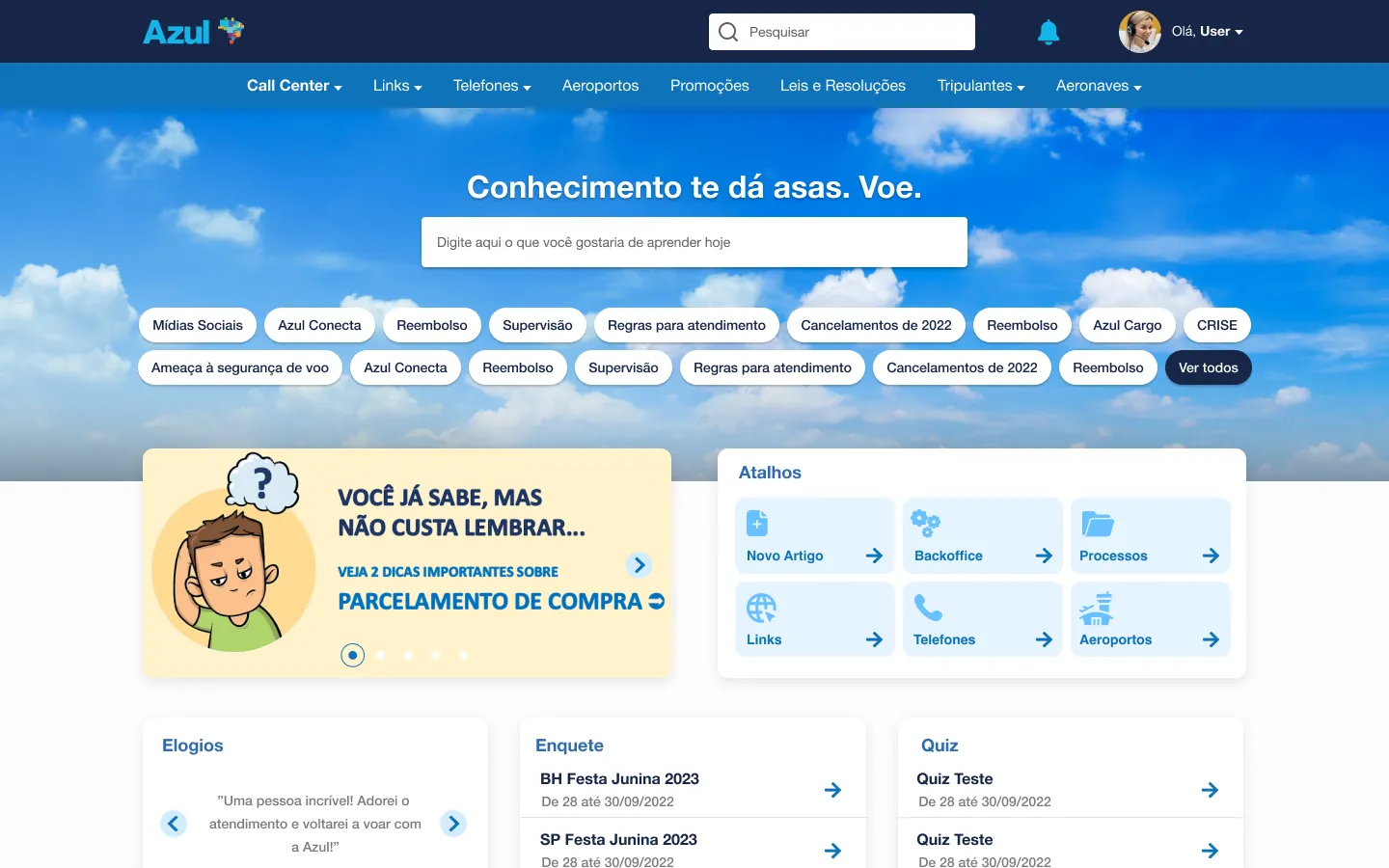Viewport: 1389px width, 868px height.
Task: Expand the Links dropdown in navbar
Action: (397, 86)
